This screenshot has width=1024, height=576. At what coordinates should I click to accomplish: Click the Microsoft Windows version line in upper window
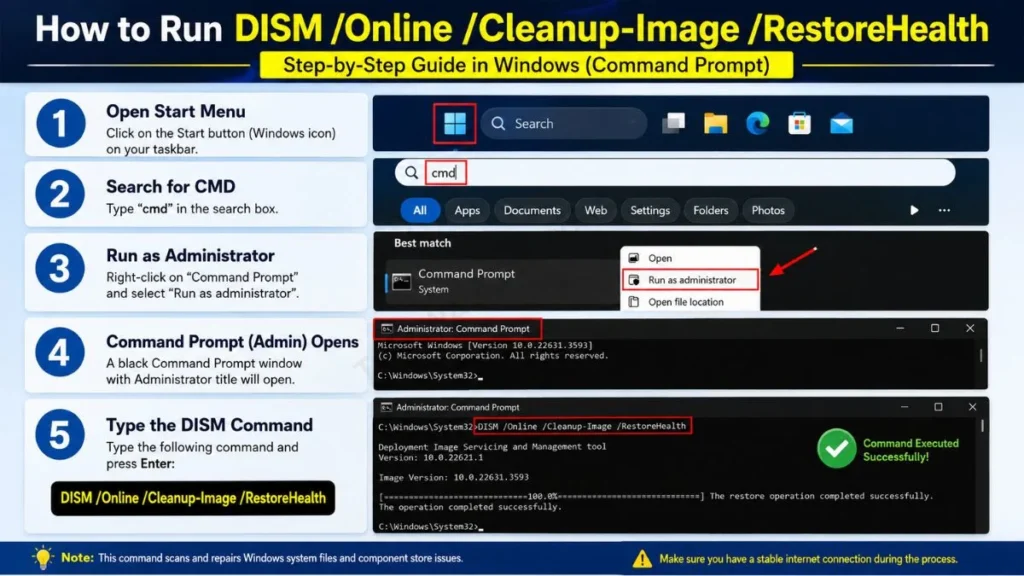point(485,345)
